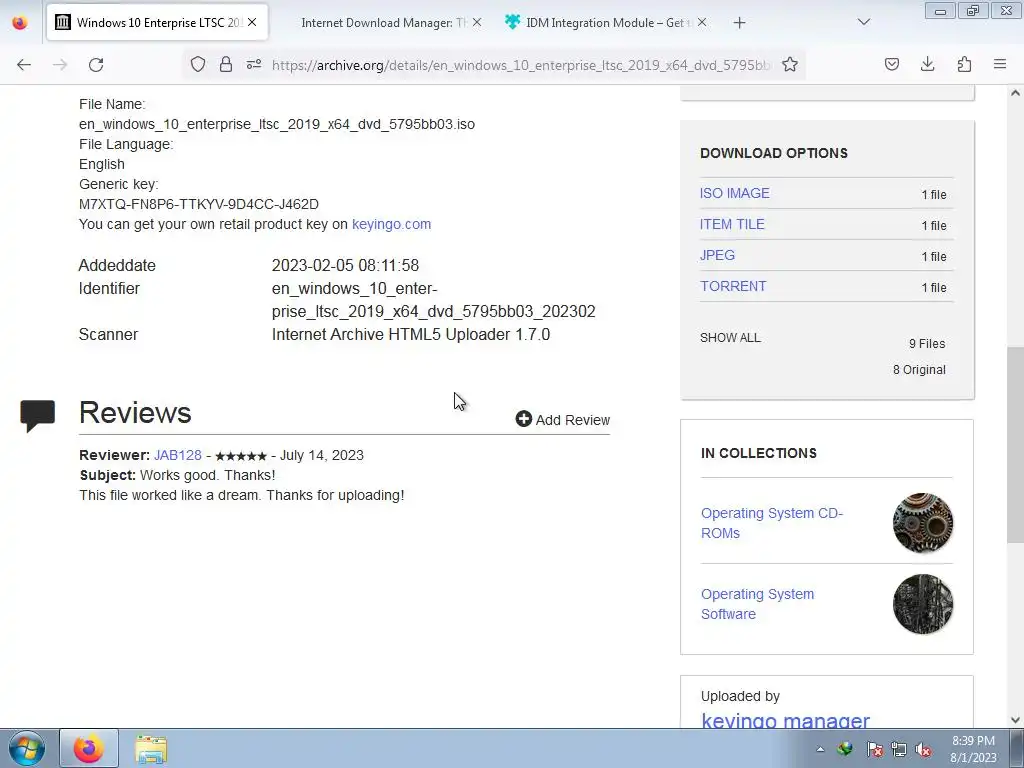Click SHOW ALL files
Viewport: 1024px width, 768px height.
[730, 338]
